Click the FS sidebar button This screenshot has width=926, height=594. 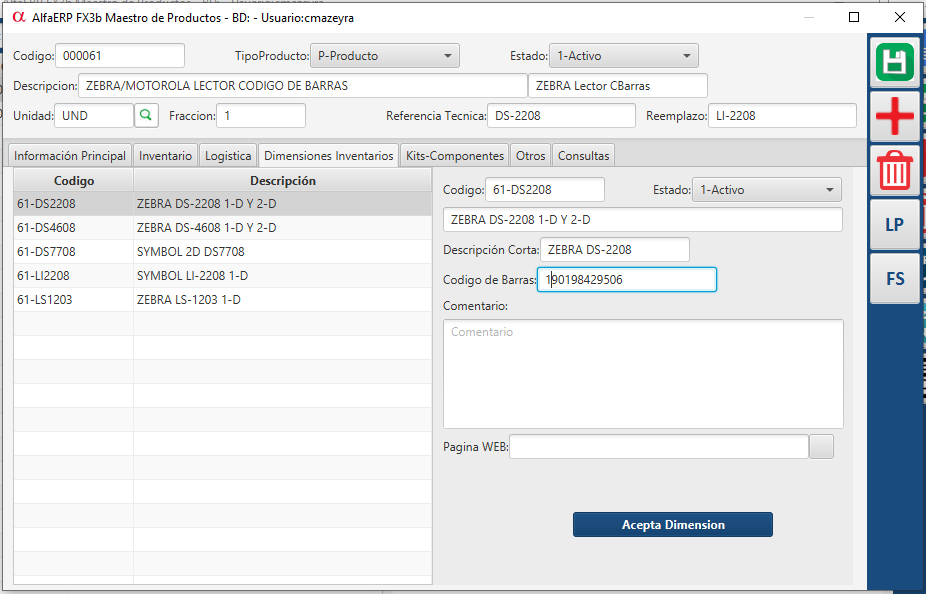895,279
